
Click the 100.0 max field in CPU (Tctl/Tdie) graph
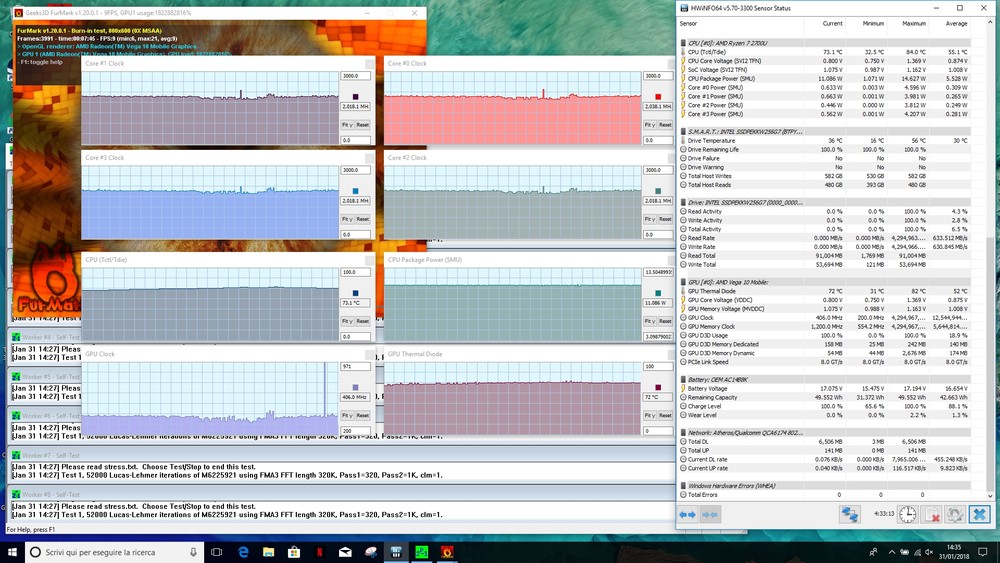coord(355,272)
